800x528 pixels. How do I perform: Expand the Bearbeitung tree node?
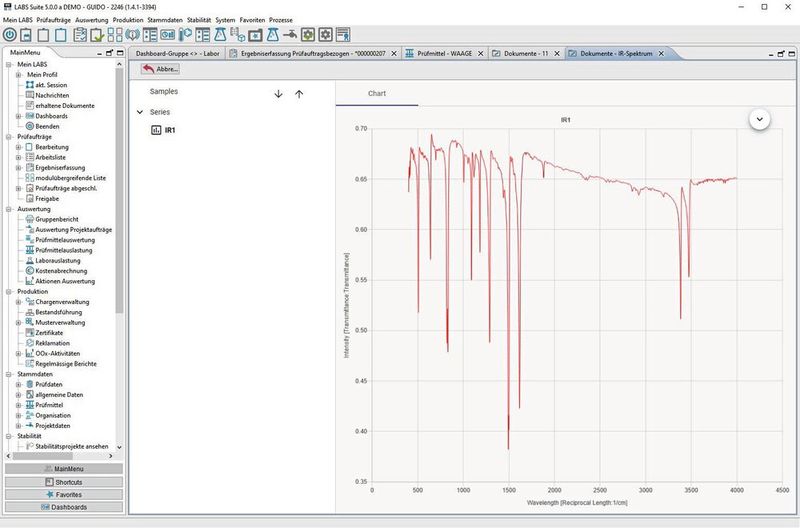(18, 147)
